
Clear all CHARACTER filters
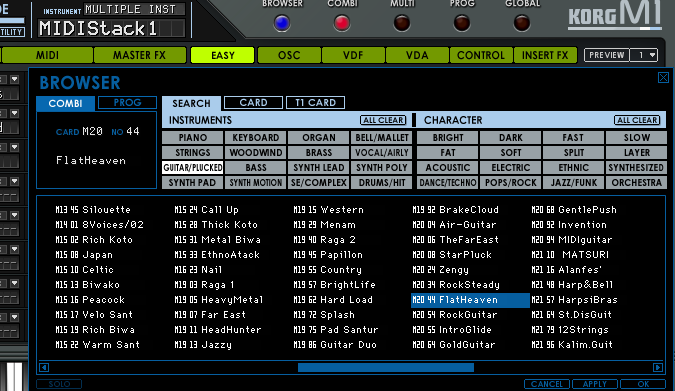(637, 120)
